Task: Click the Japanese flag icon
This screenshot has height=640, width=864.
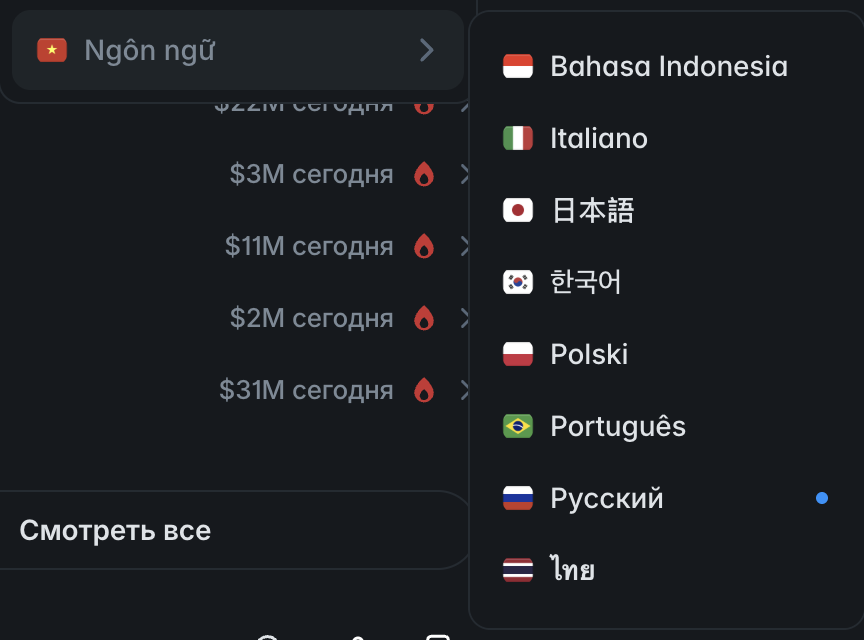Action: pos(517,211)
